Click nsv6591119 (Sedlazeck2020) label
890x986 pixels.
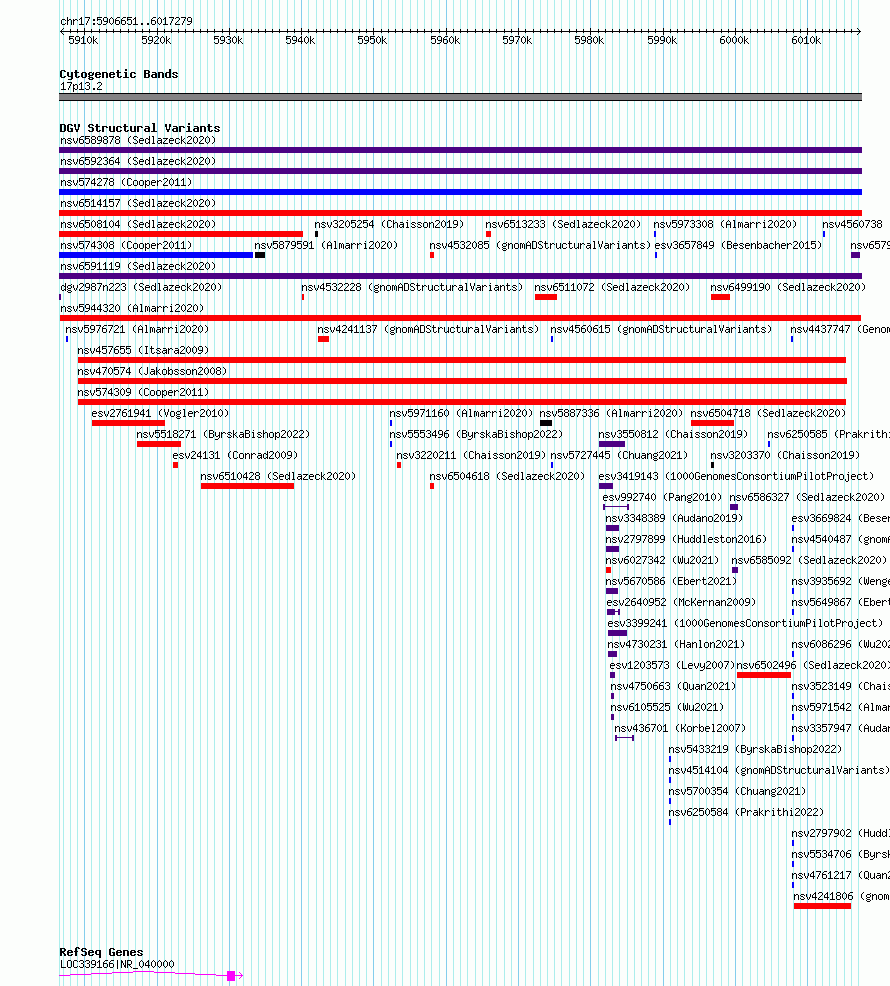click(x=138, y=267)
